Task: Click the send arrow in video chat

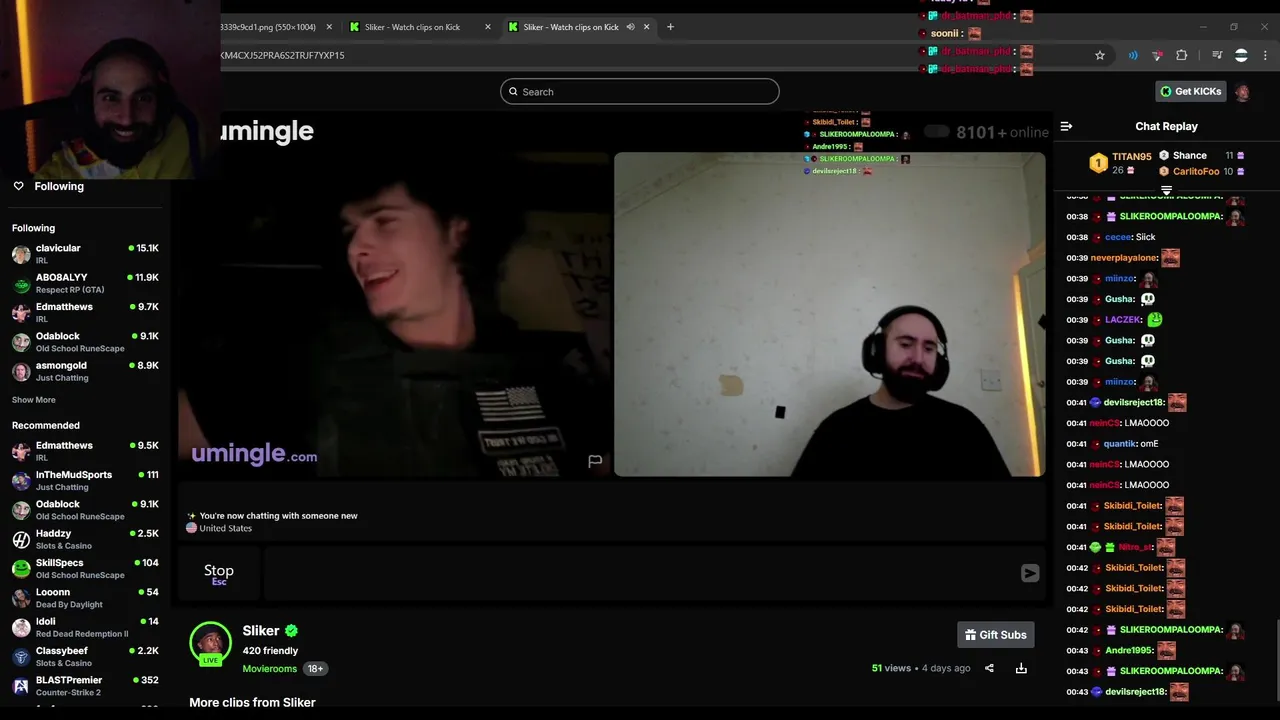Action: (x=1030, y=573)
